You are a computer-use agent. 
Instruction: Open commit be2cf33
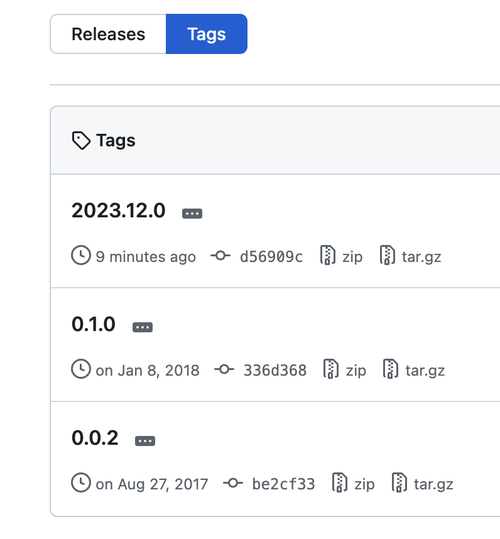pos(284,484)
